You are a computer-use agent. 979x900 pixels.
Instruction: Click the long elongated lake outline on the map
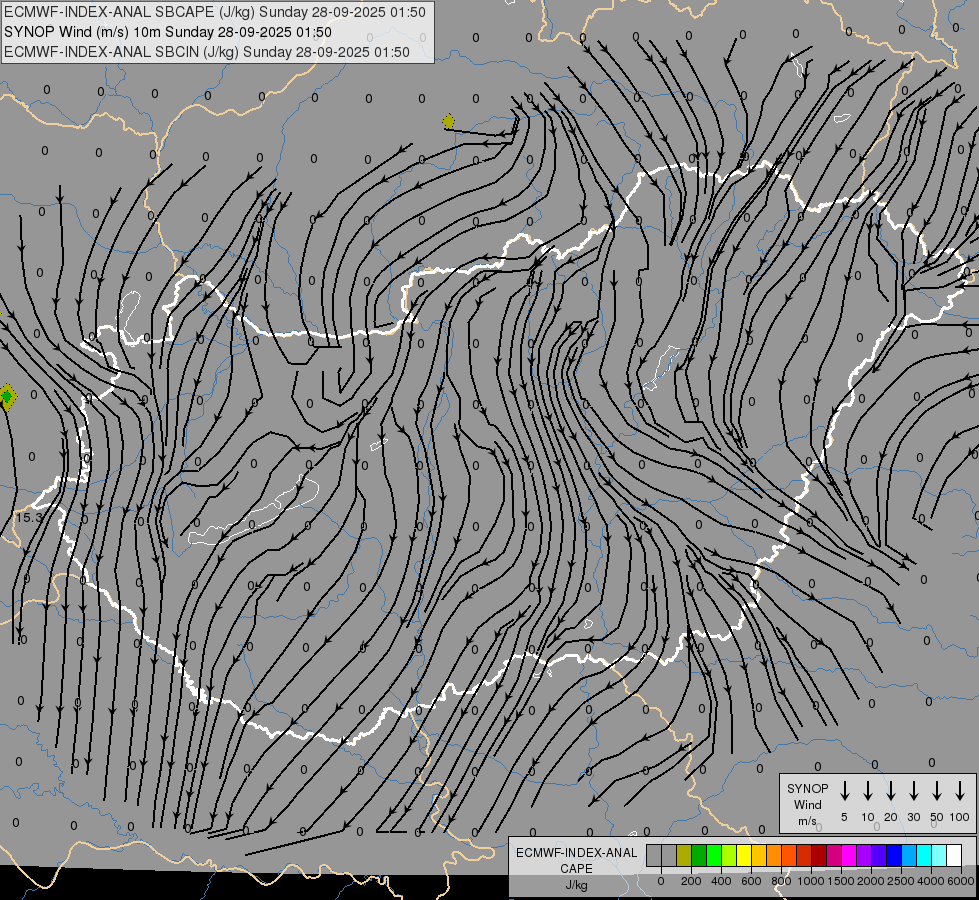[253, 512]
